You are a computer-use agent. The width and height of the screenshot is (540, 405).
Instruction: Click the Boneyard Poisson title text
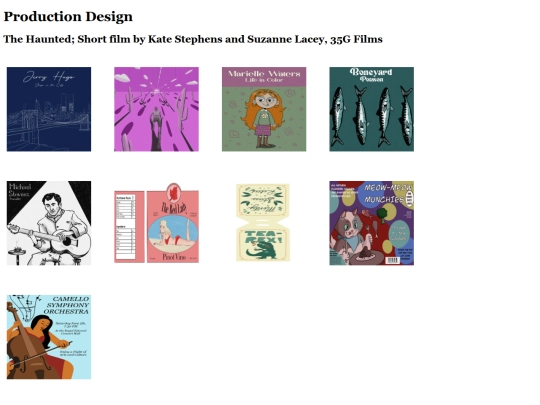(x=371, y=75)
